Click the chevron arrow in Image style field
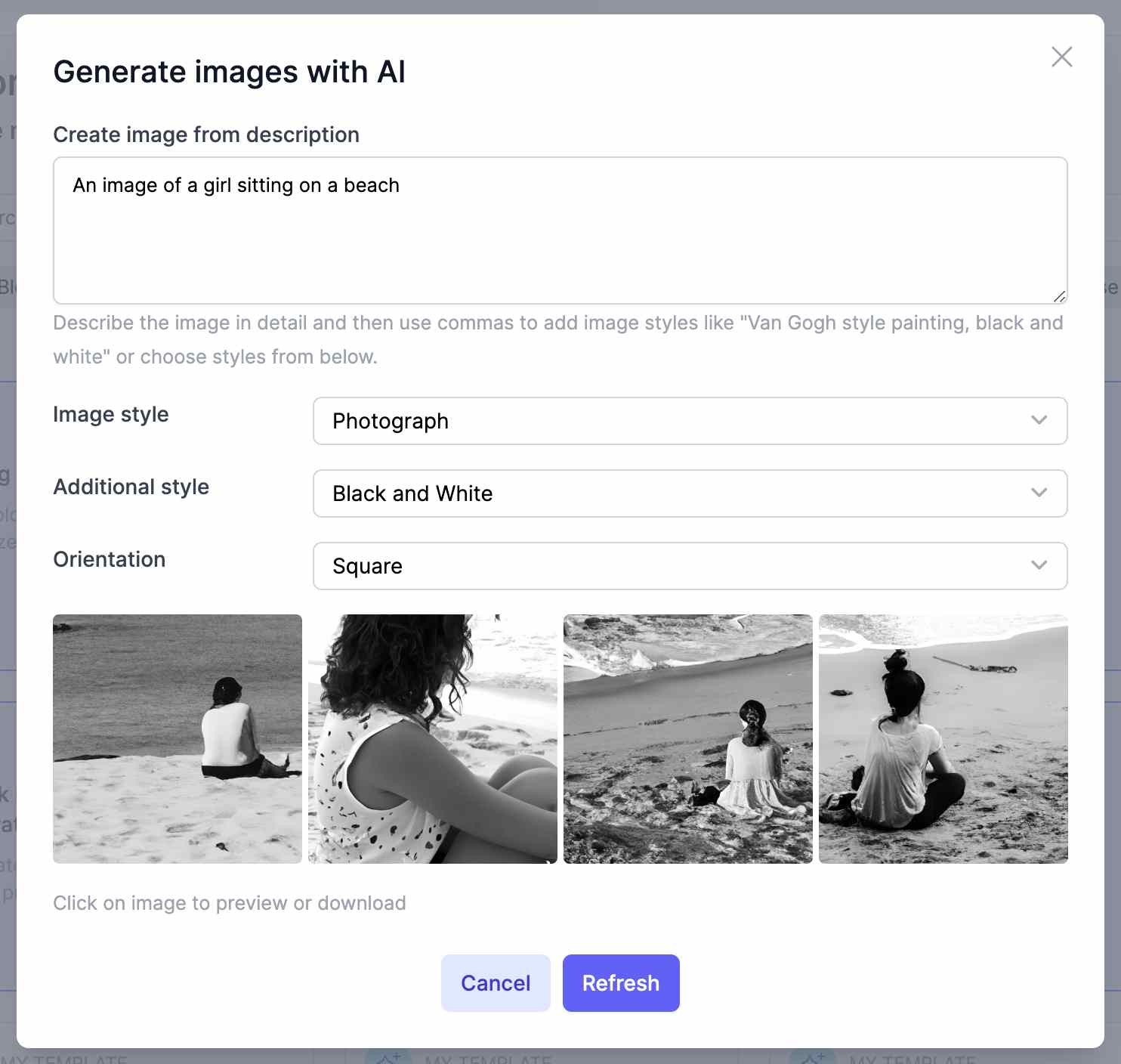 coord(1039,420)
